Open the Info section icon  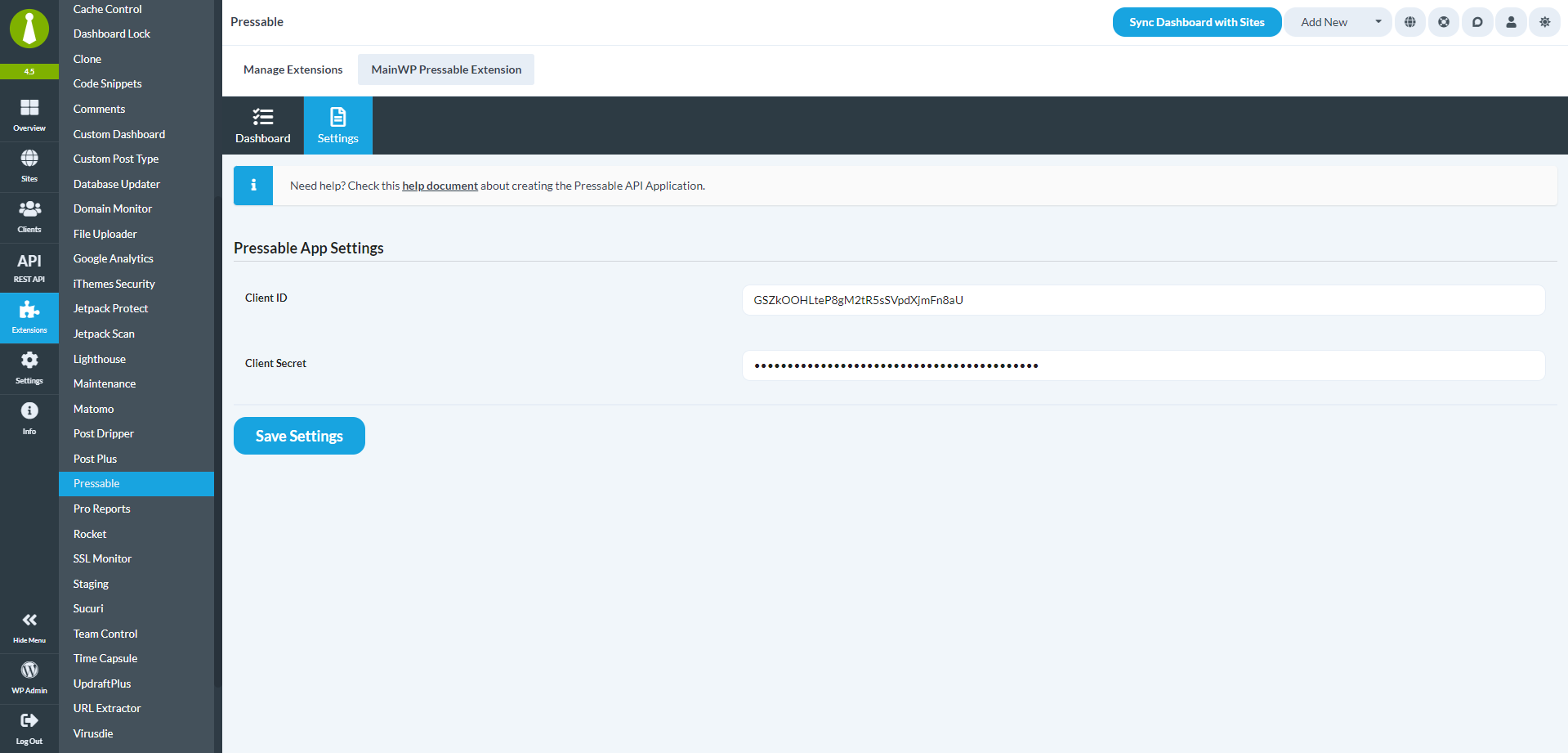(29, 410)
